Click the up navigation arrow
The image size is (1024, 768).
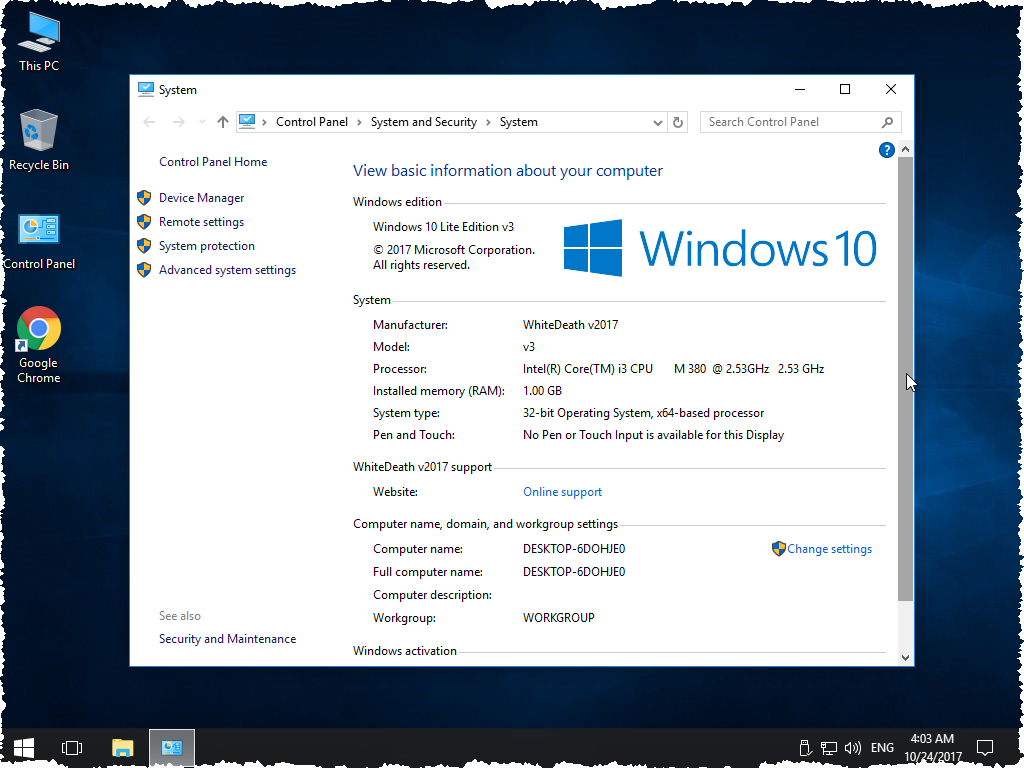click(221, 121)
